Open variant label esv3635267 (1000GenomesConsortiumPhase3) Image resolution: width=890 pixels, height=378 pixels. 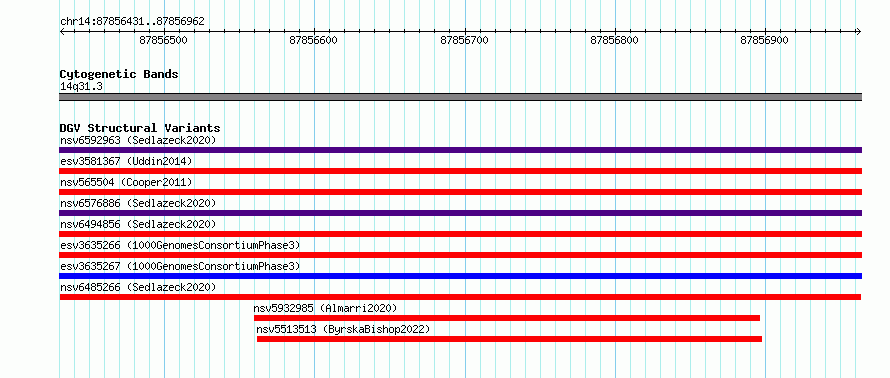pos(180,266)
